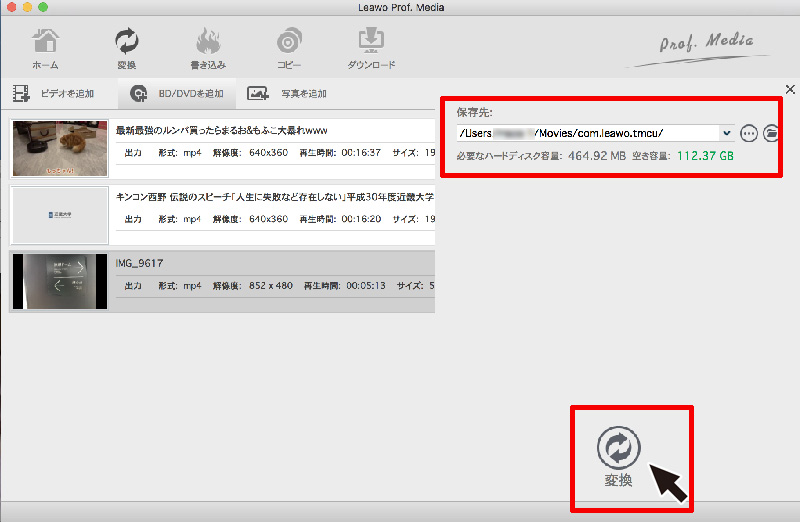The height and width of the screenshot is (522, 800).
Task: Expand the save path dropdown arrow
Action: pos(727,133)
